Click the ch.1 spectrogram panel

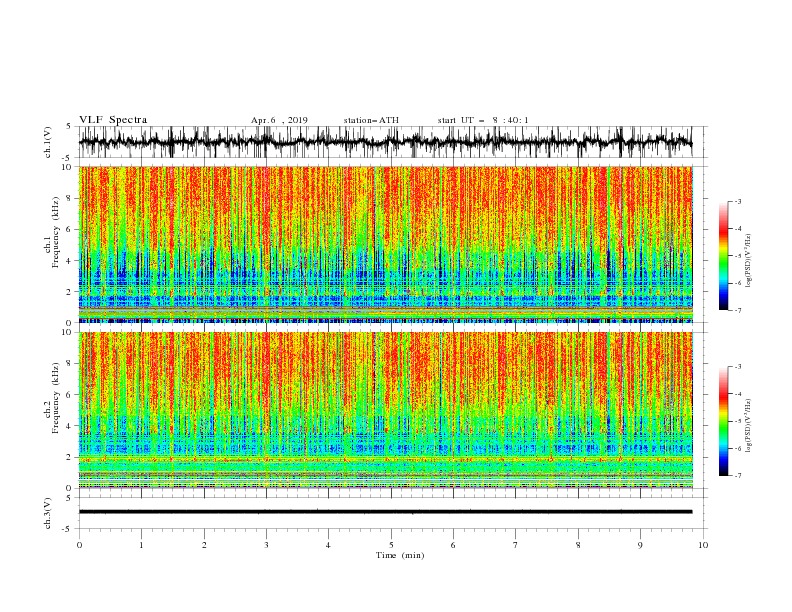(385, 244)
